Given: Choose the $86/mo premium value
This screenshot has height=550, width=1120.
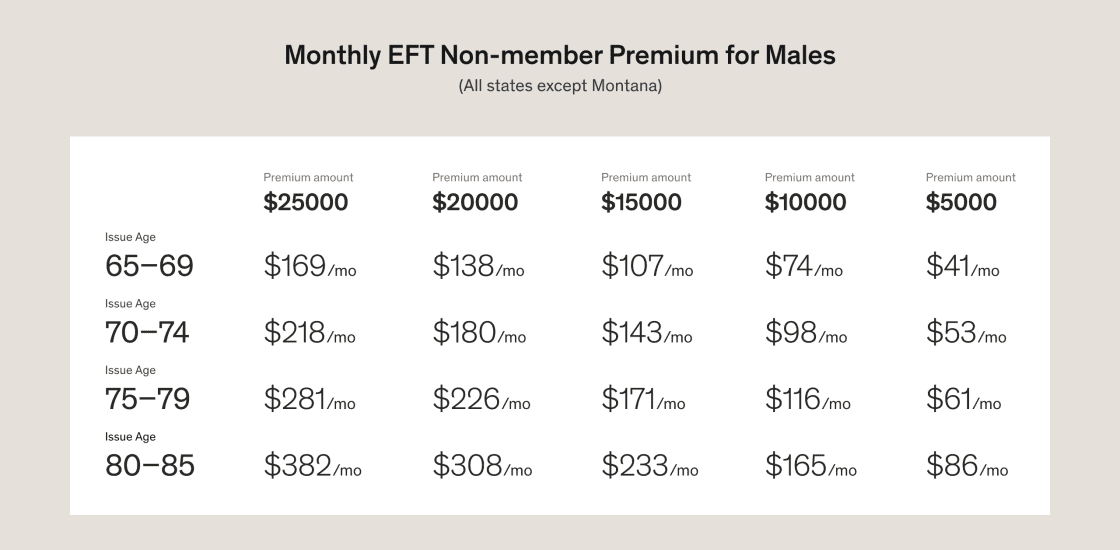Looking at the screenshot, I should (966, 466).
